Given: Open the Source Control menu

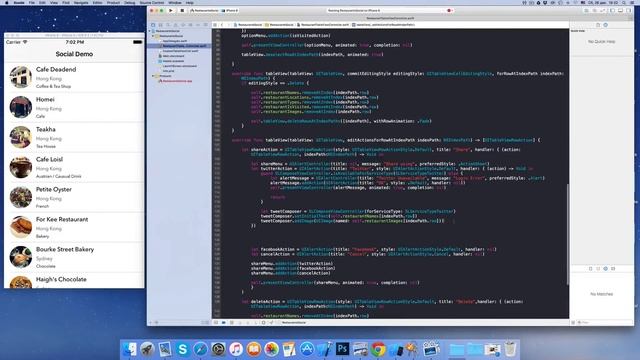Looking at the screenshot, I should pos(152,2).
